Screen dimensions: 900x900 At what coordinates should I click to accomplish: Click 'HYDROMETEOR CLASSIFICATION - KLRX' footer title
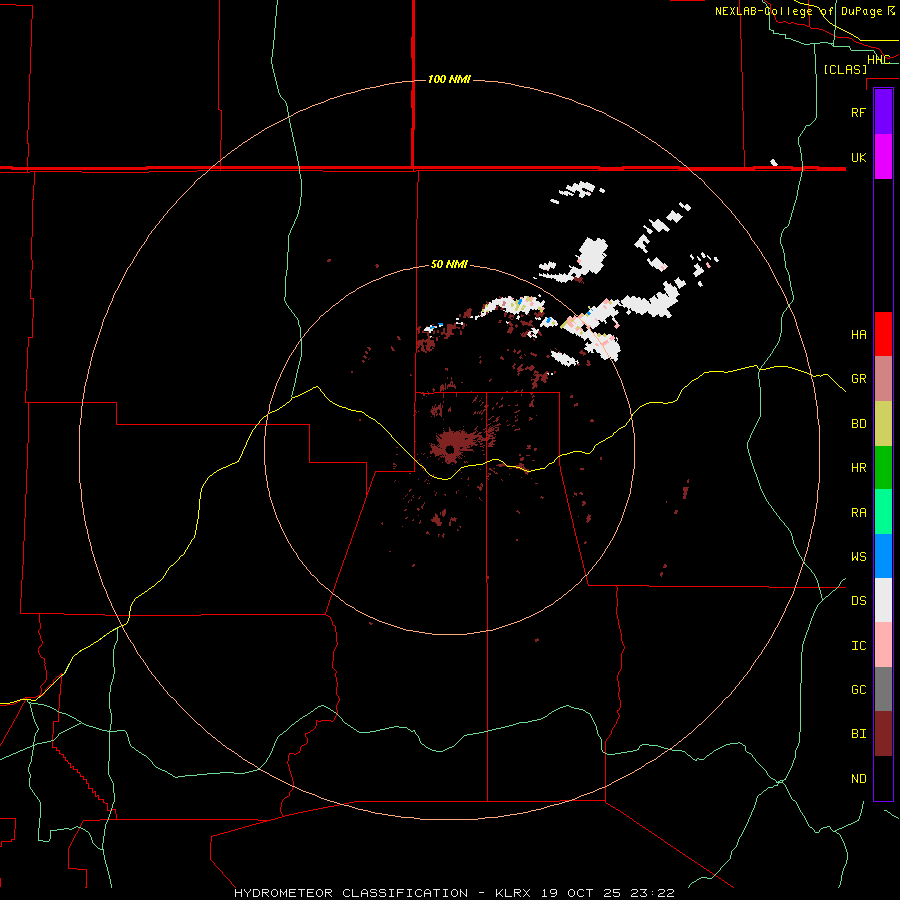pos(382,893)
